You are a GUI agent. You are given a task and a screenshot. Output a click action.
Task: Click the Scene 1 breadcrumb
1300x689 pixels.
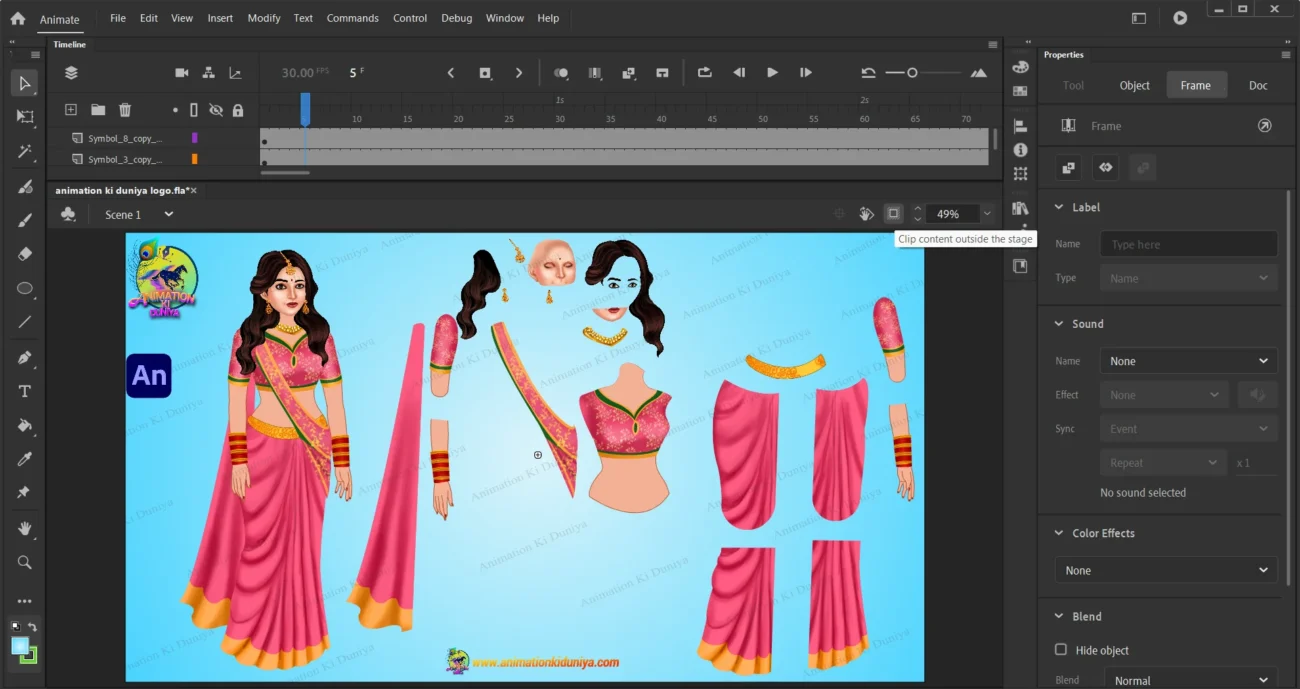[x=123, y=215]
